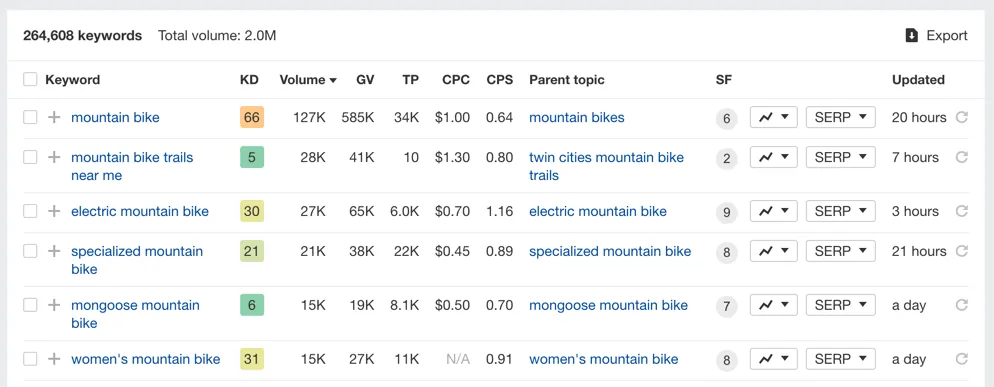Click the plus icon beside mongoose mountain bike
The image size is (994, 387).
(55, 305)
